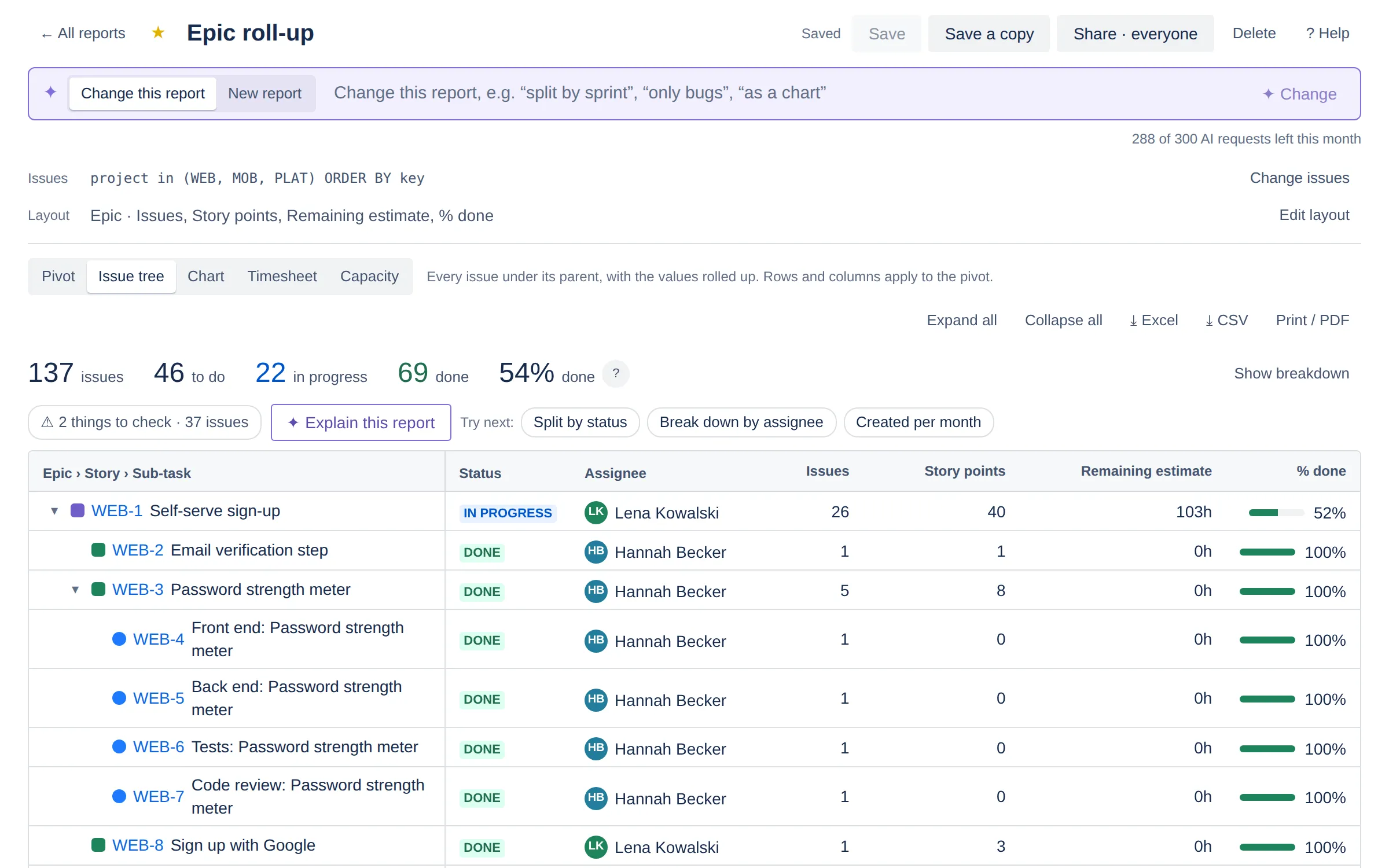Click the Change issues link

pyautogui.click(x=1299, y=178)
